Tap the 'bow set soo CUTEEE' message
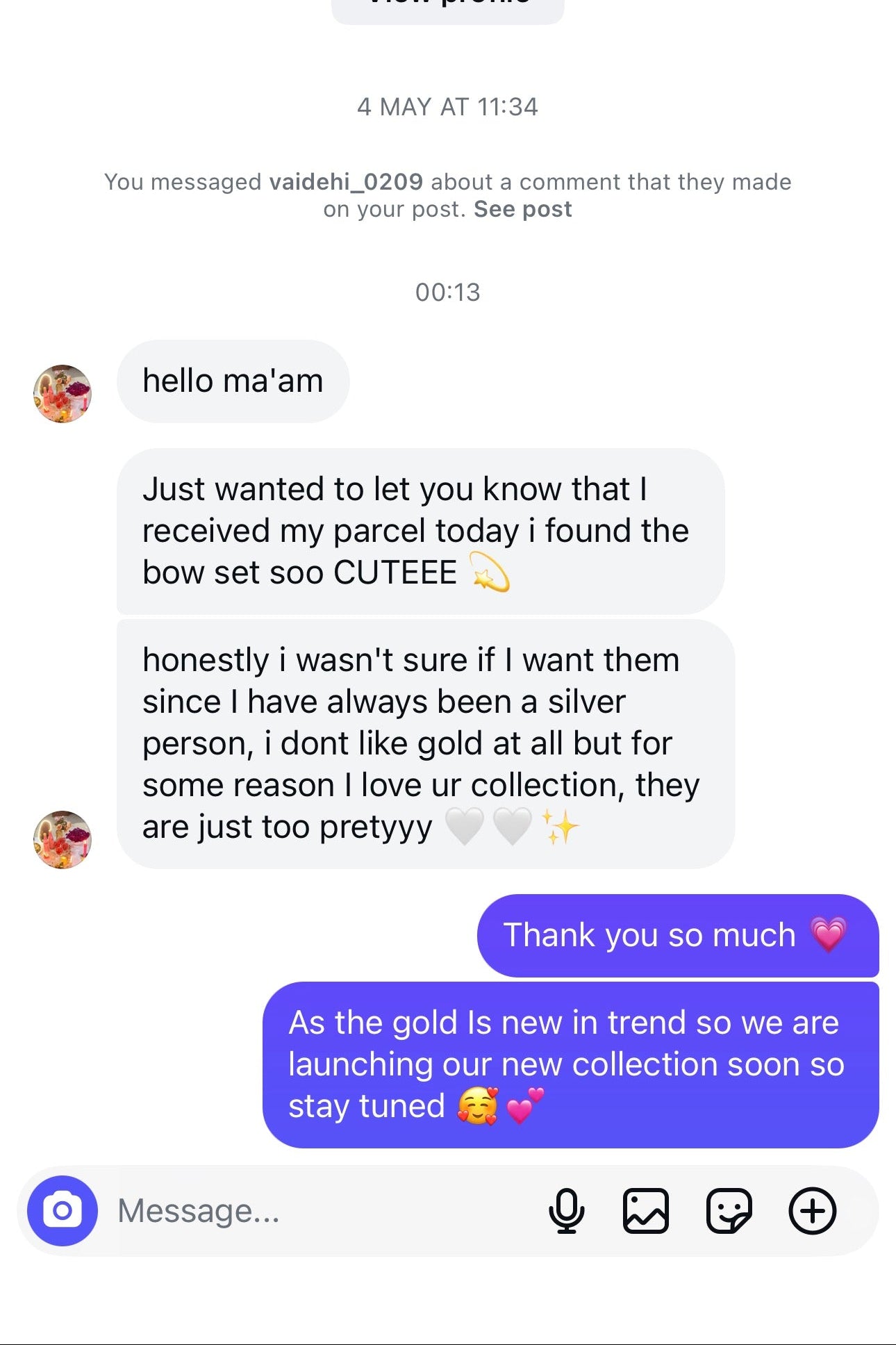Image resolution: width=896 pixels, height=1345 pixels. point(420,531)
